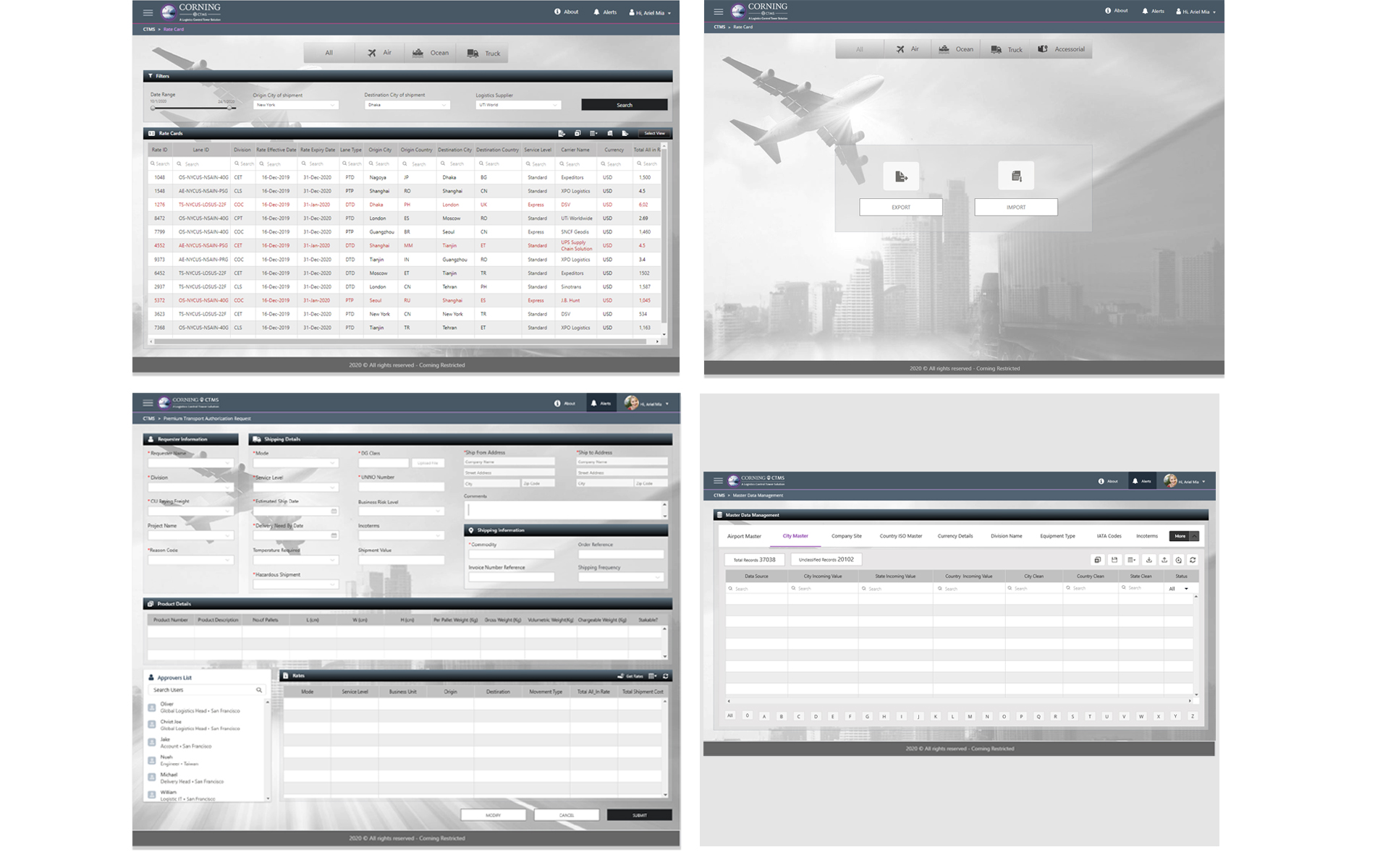Viewport: 1375px width, 868px height.
Task: Click the refresh icon in Master Data toolbar
Action: coord(1193,560)
